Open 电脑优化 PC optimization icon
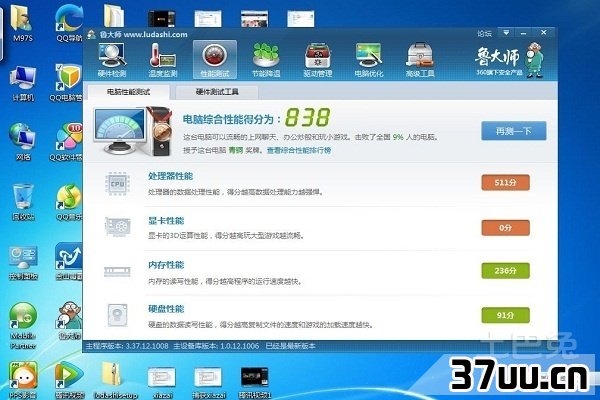 pyautogui.click(x=369, y=60)
